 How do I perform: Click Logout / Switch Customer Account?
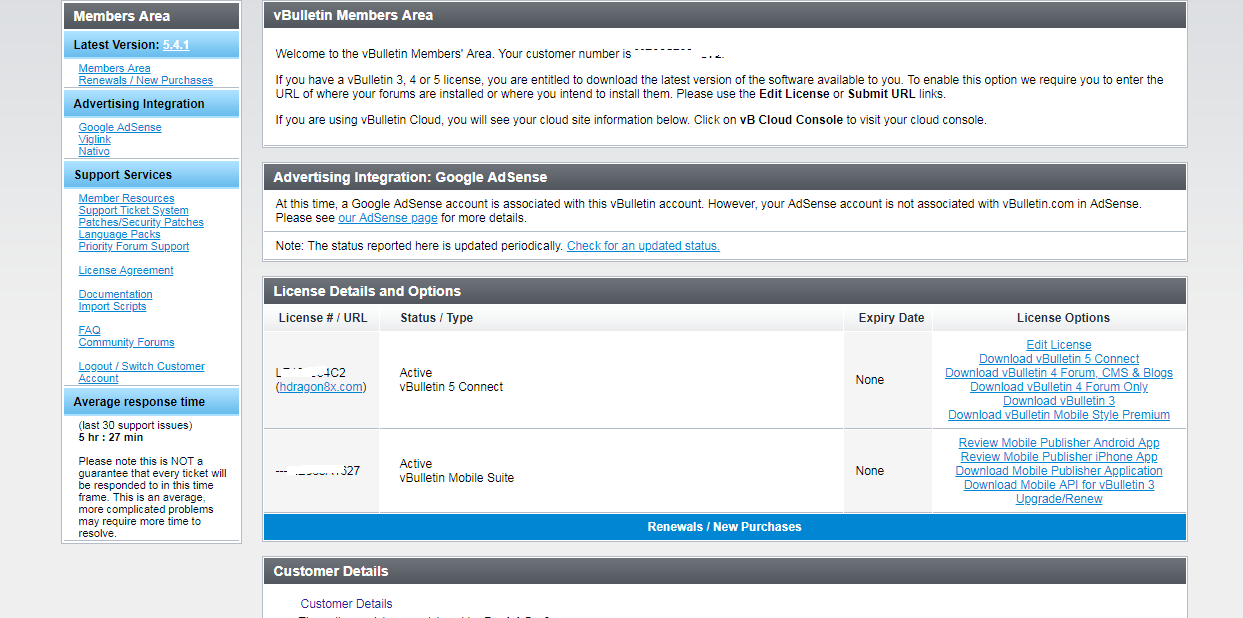141,367
